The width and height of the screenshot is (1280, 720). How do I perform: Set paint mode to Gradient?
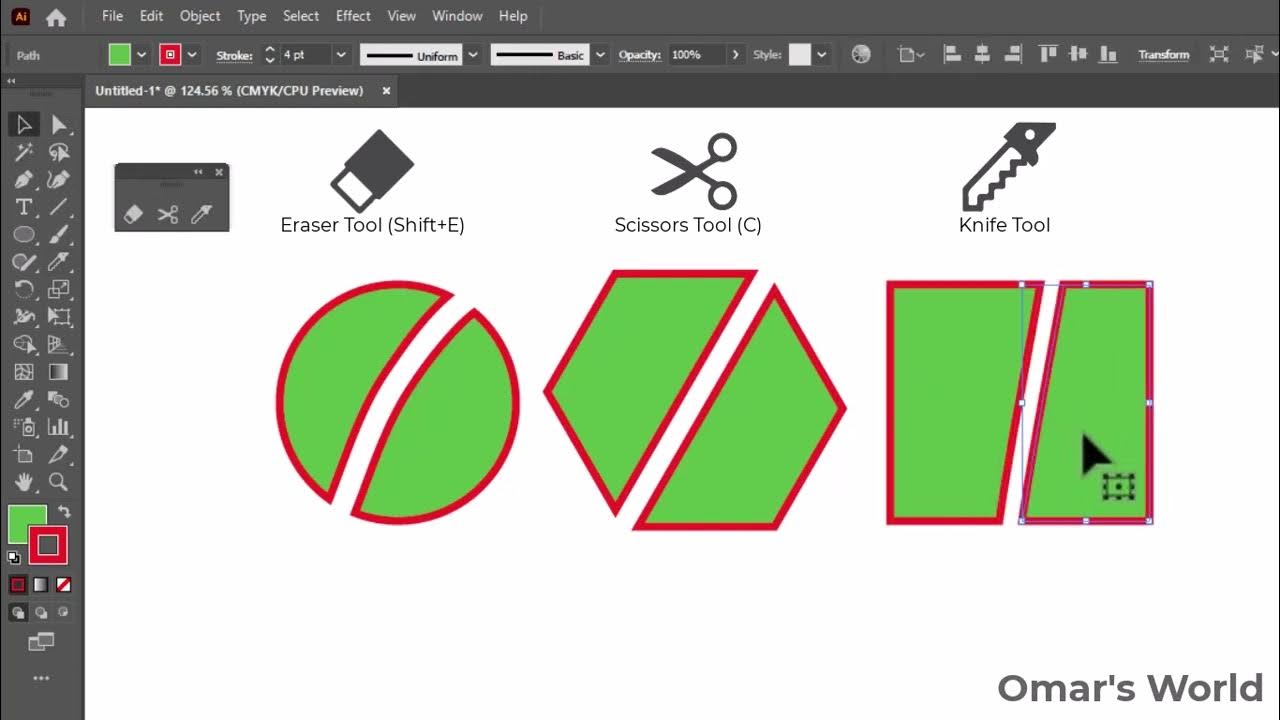(x=41, y=585)
